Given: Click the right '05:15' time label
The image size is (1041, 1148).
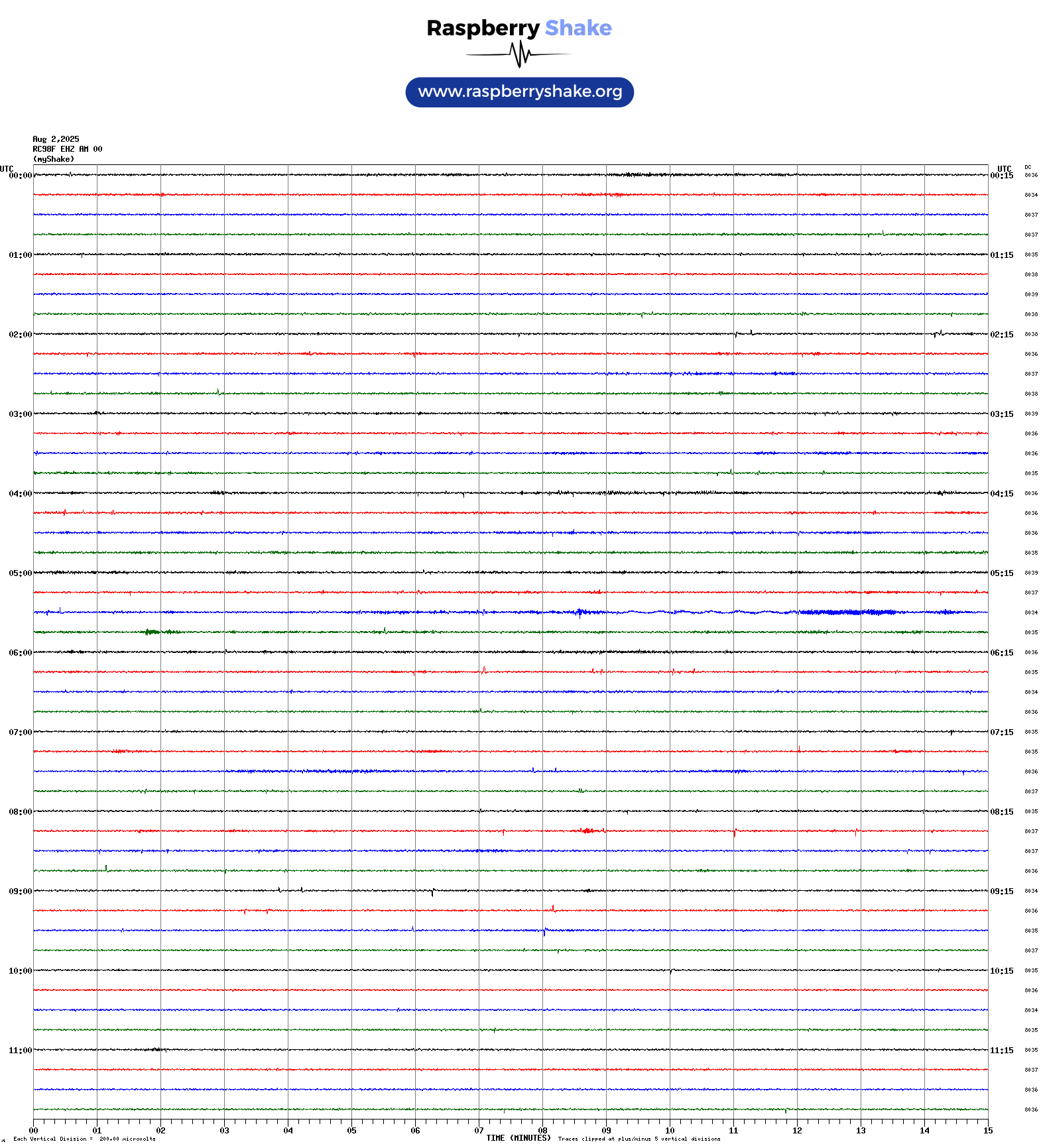Looking at the screenshot, I should [1002, 573].
